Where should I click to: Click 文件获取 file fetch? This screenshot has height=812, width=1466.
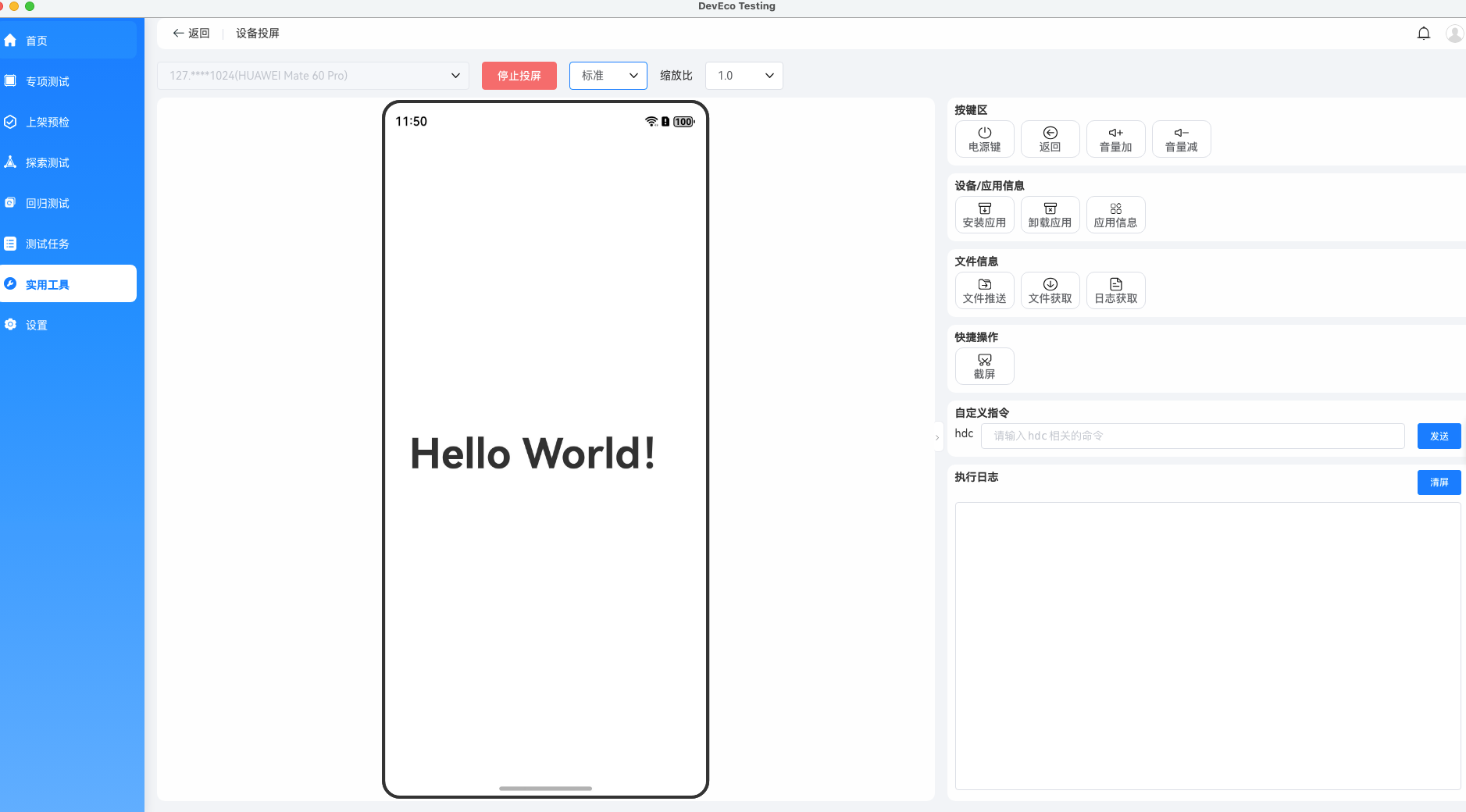pos(1050,290)
